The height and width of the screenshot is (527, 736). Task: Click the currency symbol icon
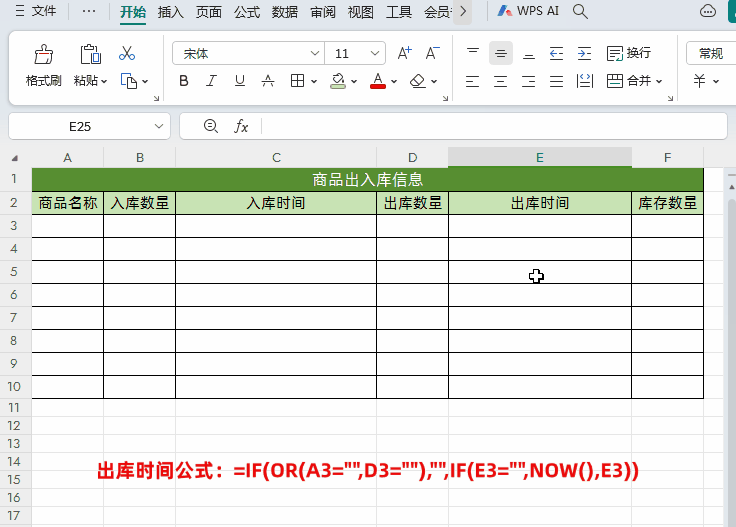pos(699,81)
